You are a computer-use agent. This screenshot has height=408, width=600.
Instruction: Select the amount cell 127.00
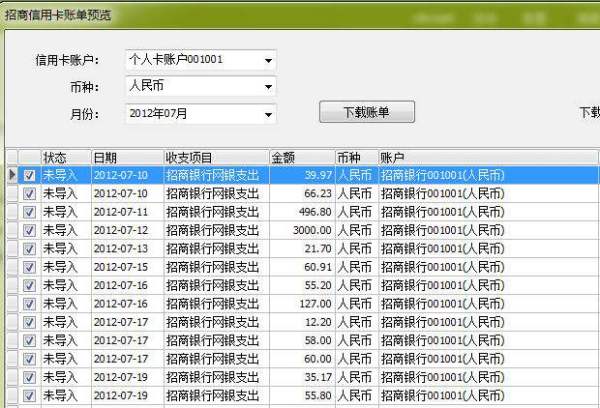click(x=302, y=304)
